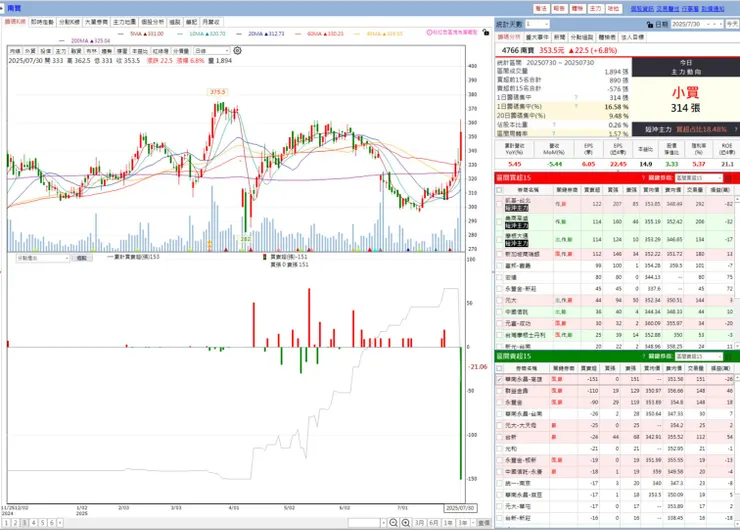Open the 統計天數 dropdown
This screenshot has height=530, width=740.
point(537,24)
